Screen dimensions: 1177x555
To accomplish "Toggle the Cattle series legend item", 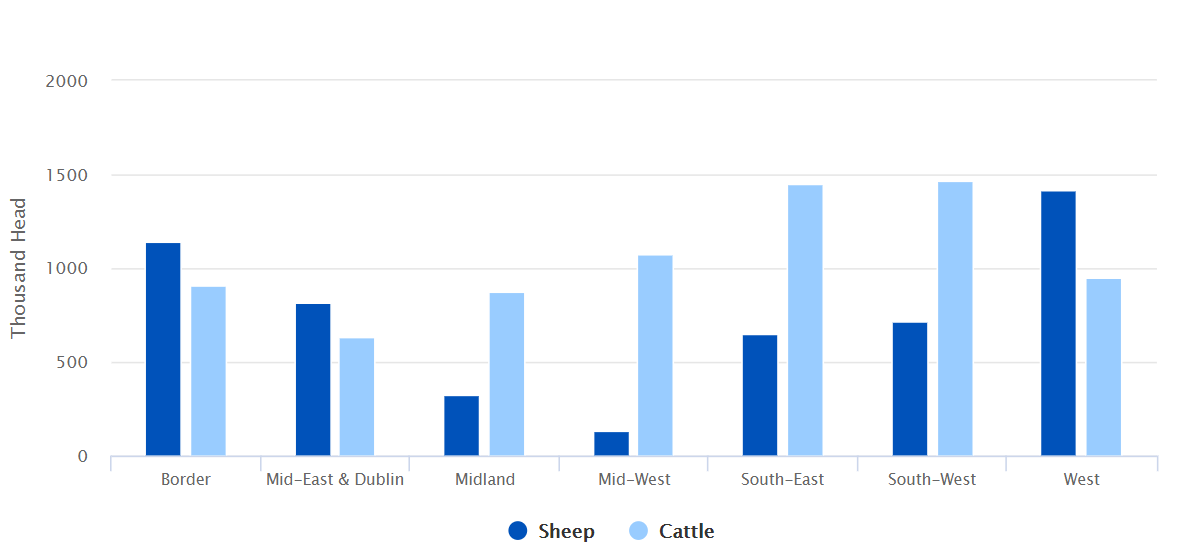I will coord(686,531).
